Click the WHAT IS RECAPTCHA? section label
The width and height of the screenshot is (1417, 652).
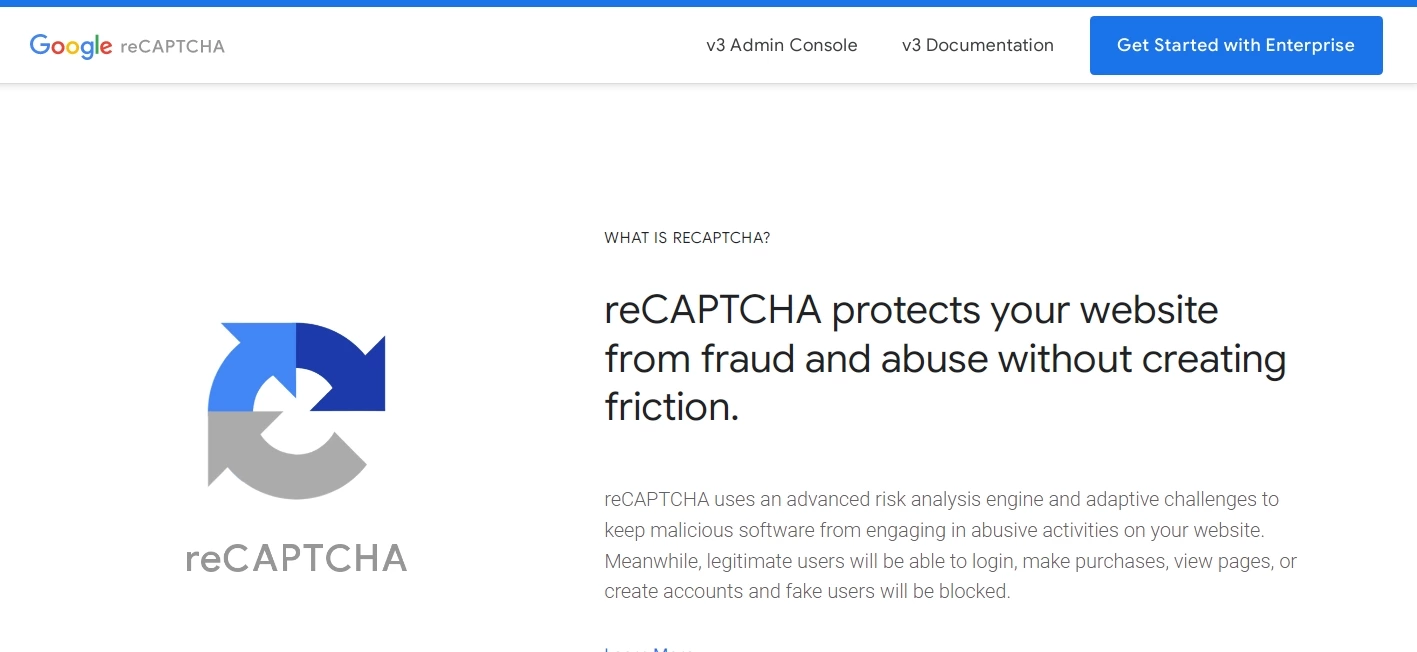point(687,237)
